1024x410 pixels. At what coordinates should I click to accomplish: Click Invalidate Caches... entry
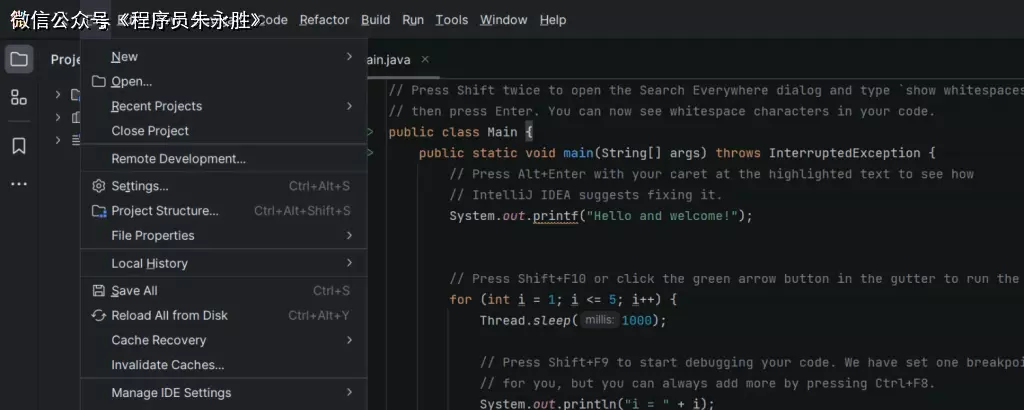pyautogui.click(x=167, y=365)
